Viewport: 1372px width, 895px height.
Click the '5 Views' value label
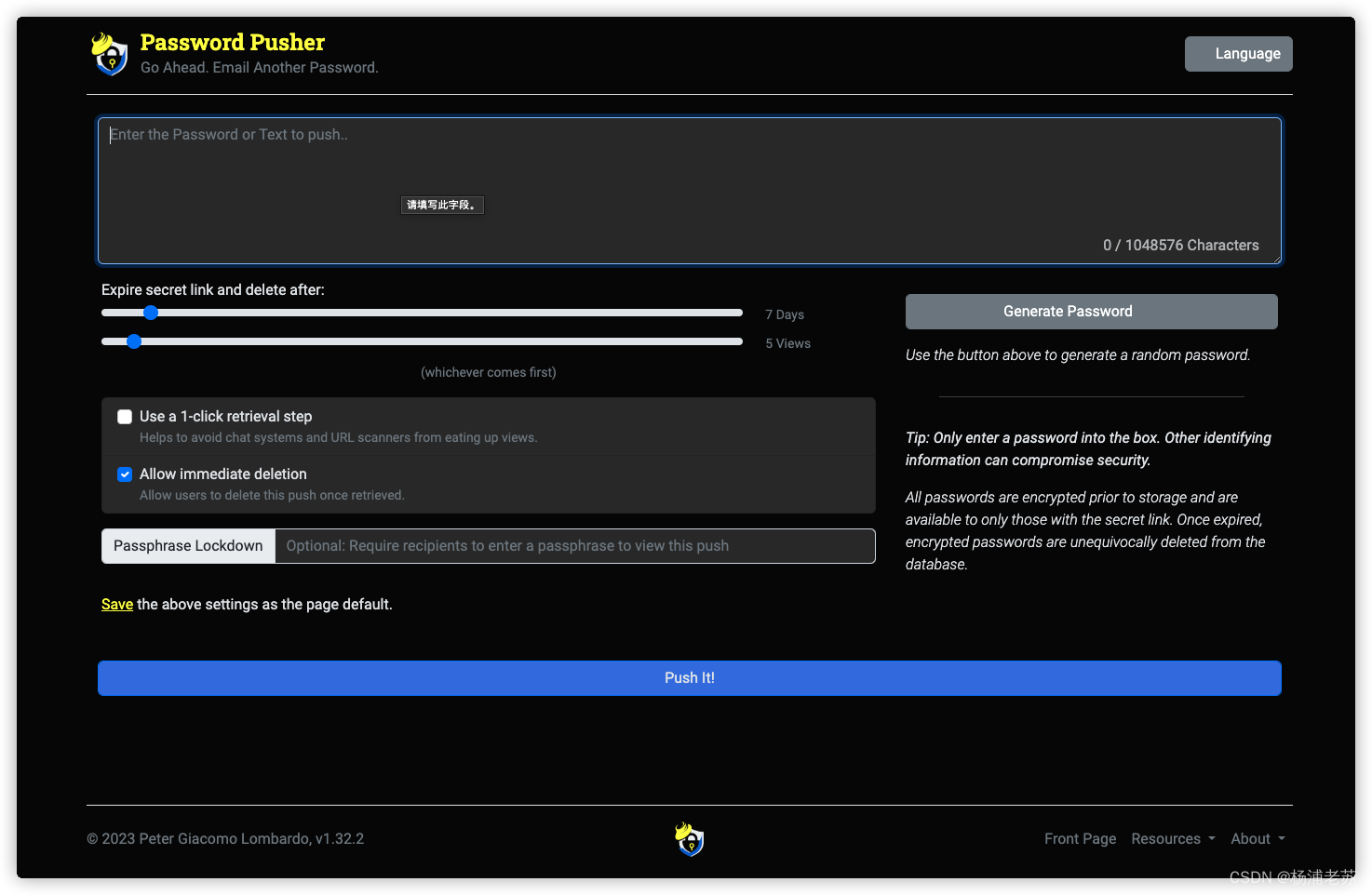pos(787,343)
